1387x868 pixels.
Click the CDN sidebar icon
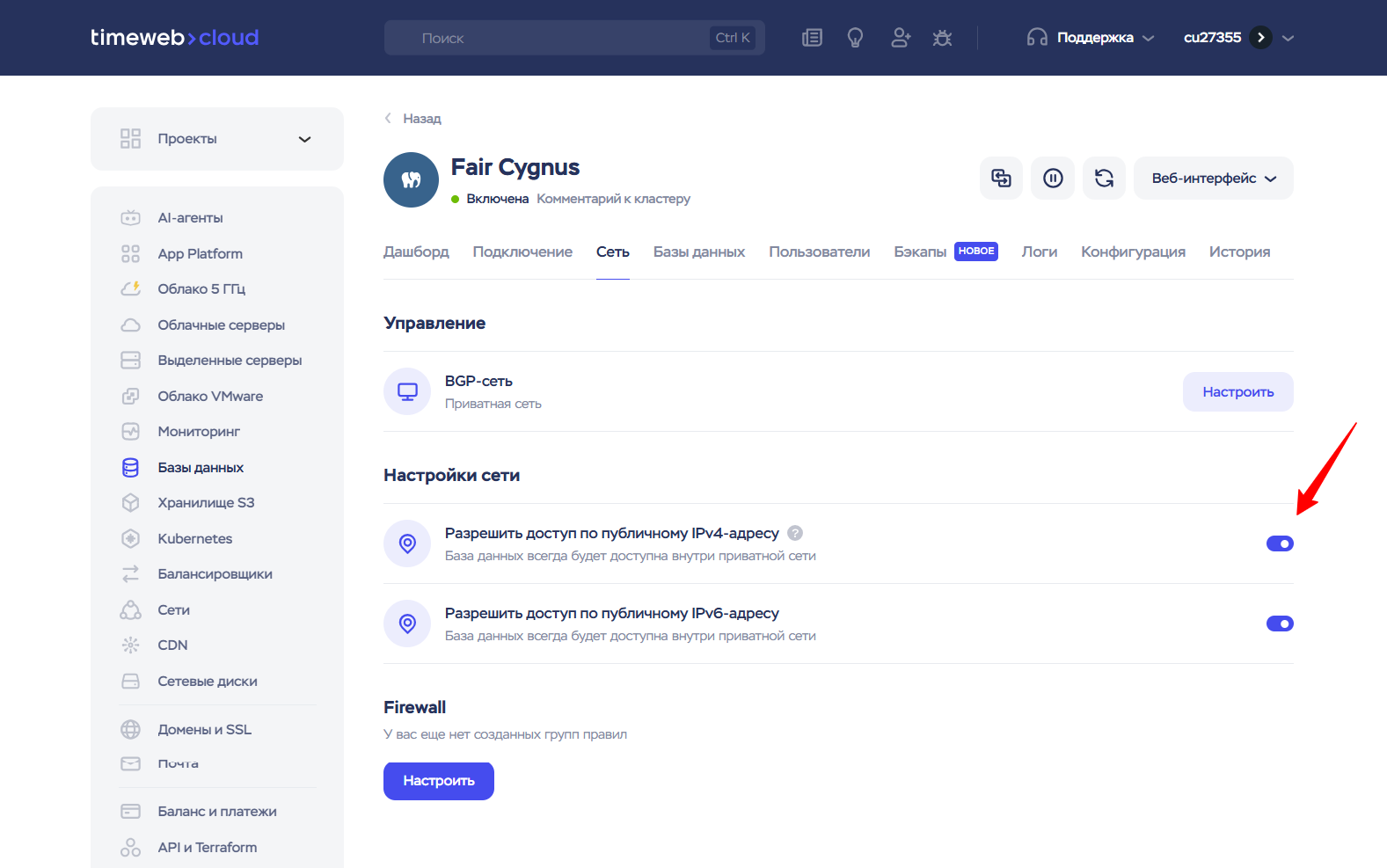(x=130, y=646)
